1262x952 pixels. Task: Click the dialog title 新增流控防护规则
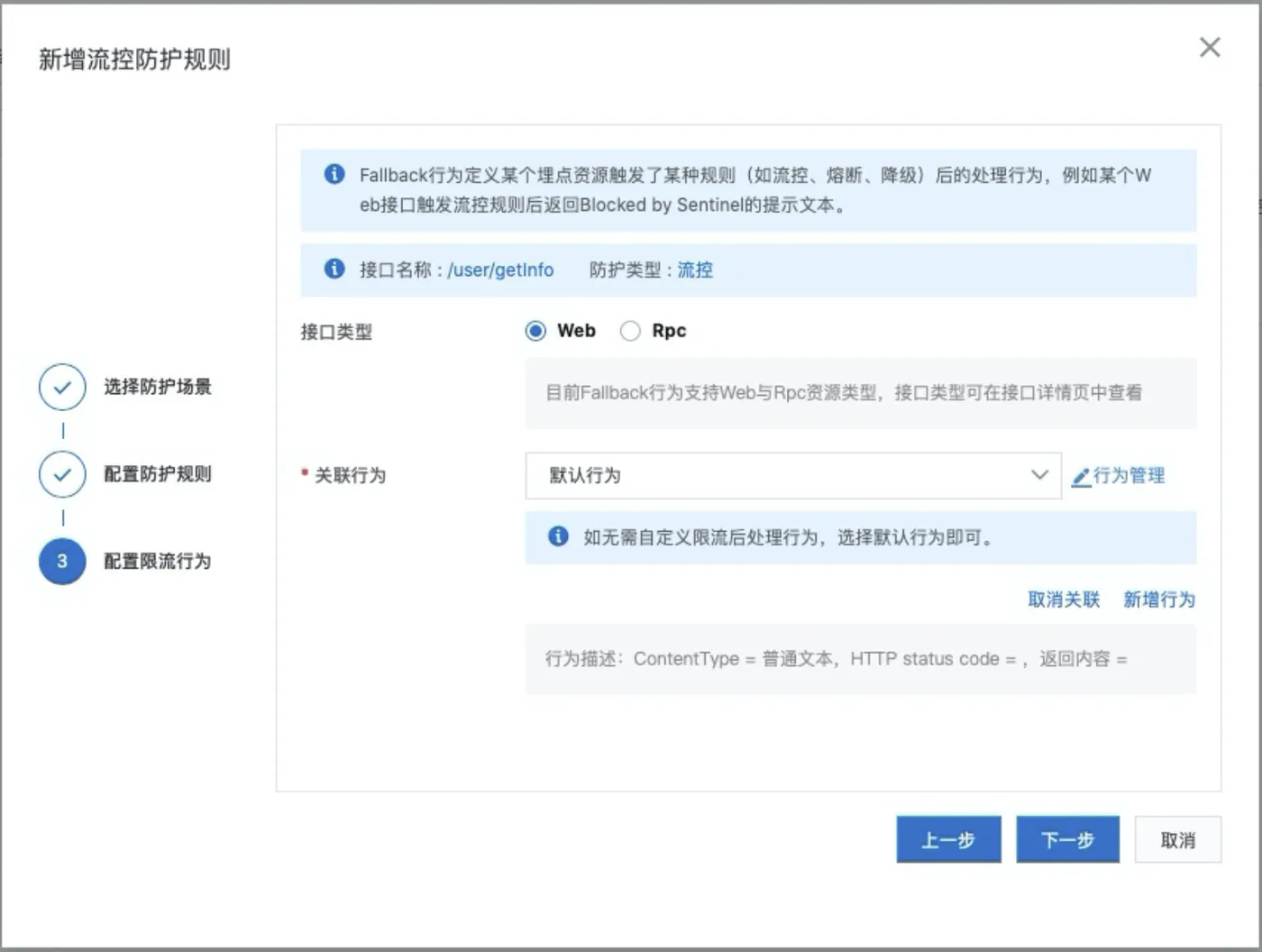[x=134, y=59]
